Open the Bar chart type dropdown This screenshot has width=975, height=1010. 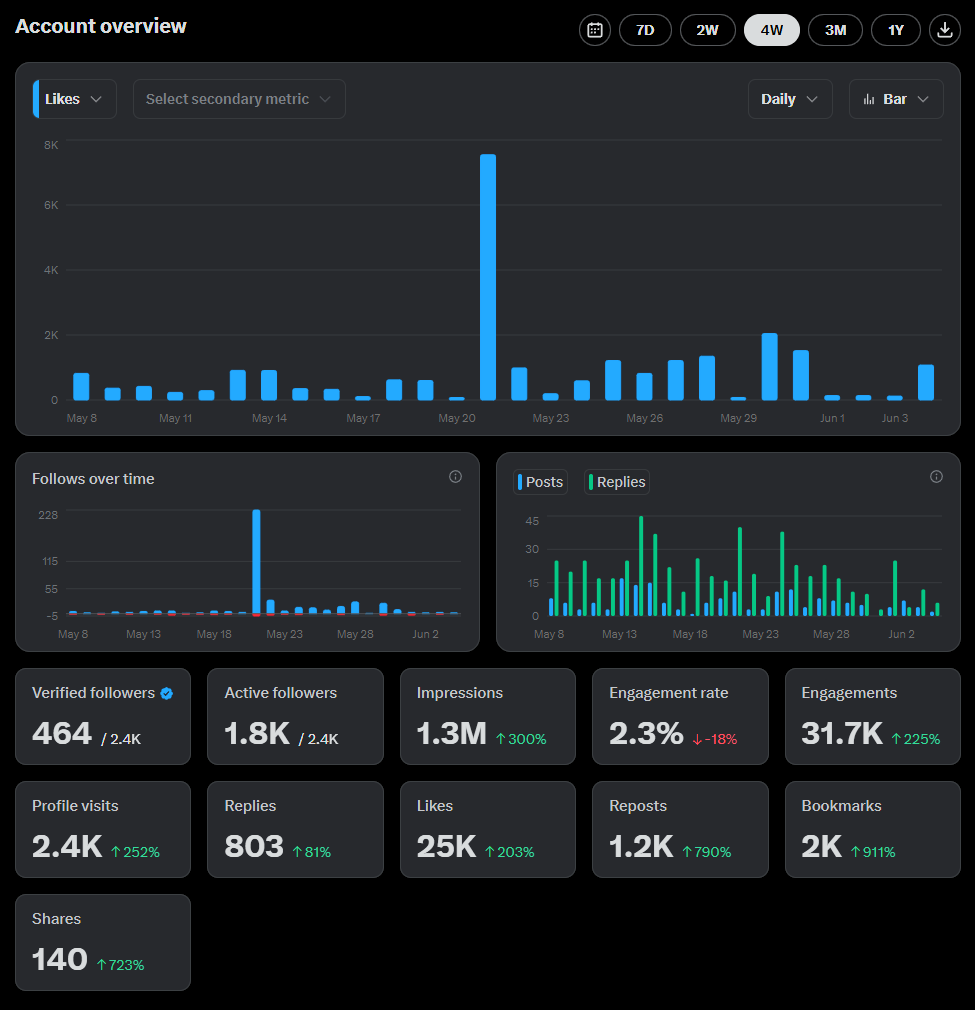[896, 99]
